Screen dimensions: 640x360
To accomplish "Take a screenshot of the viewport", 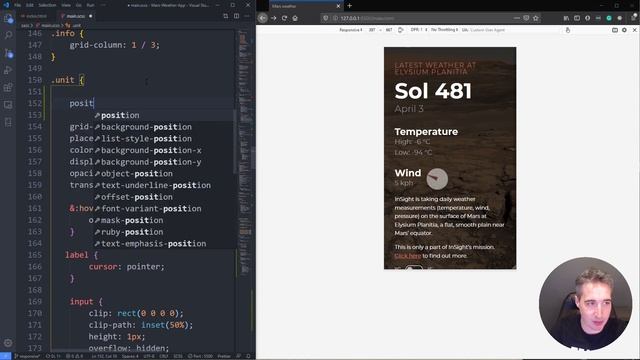I will (x=615, y=30).
